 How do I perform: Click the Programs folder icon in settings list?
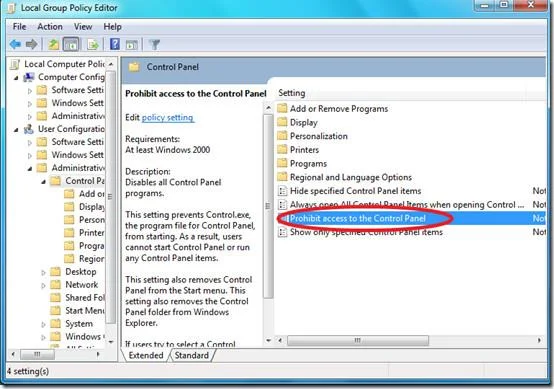(282, 163)
